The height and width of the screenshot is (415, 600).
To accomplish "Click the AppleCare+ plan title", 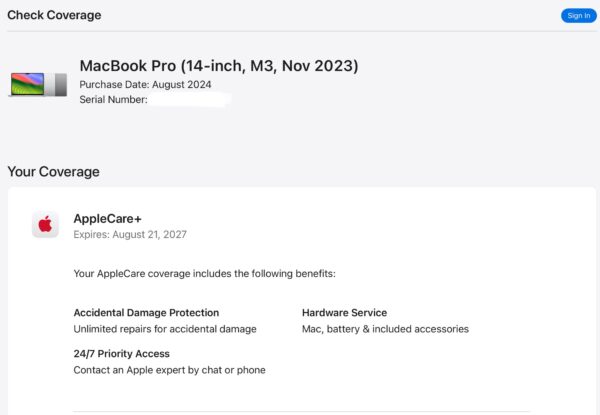I will [108, 219].
